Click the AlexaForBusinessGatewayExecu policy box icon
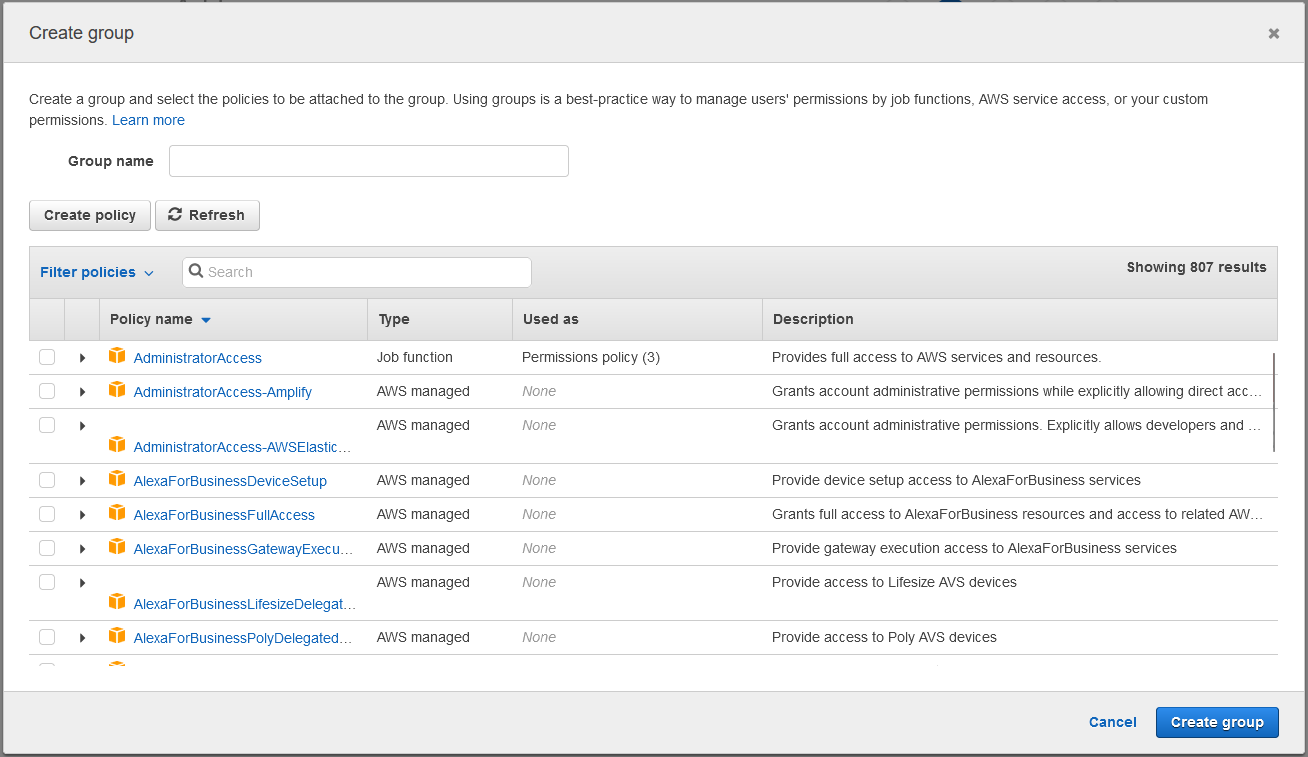Image resolution: width=1308 pixels, height=757 pixels. (117, 547)
